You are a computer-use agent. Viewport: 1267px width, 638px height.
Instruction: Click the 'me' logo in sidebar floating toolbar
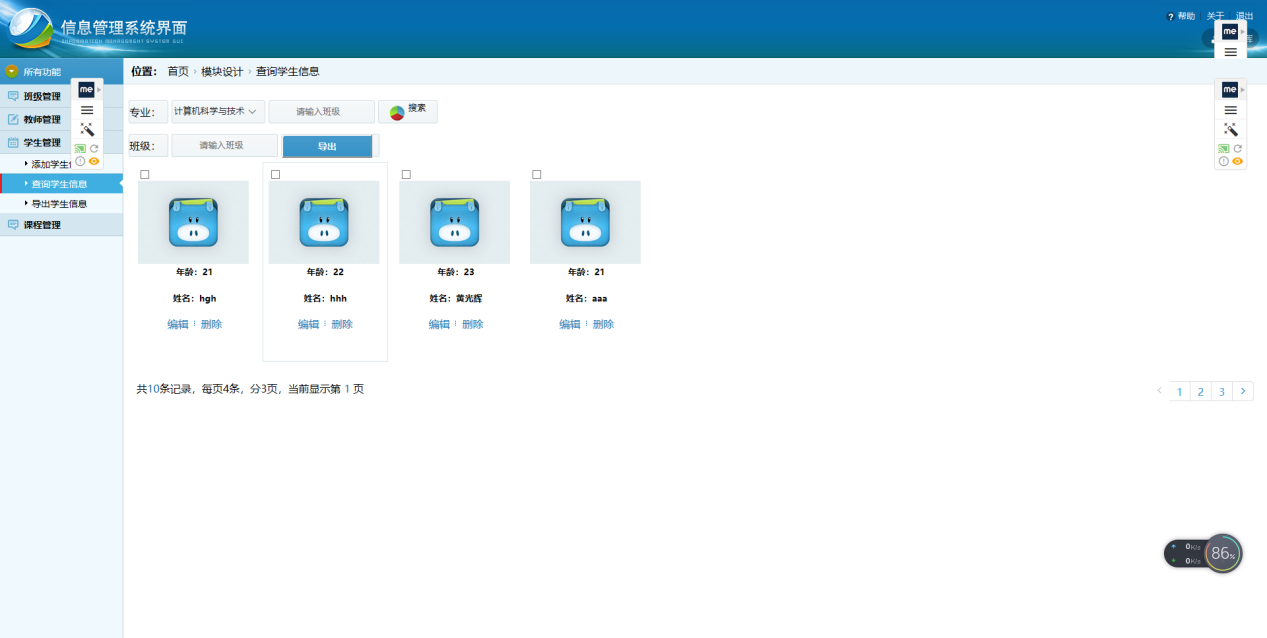[86, 90]
